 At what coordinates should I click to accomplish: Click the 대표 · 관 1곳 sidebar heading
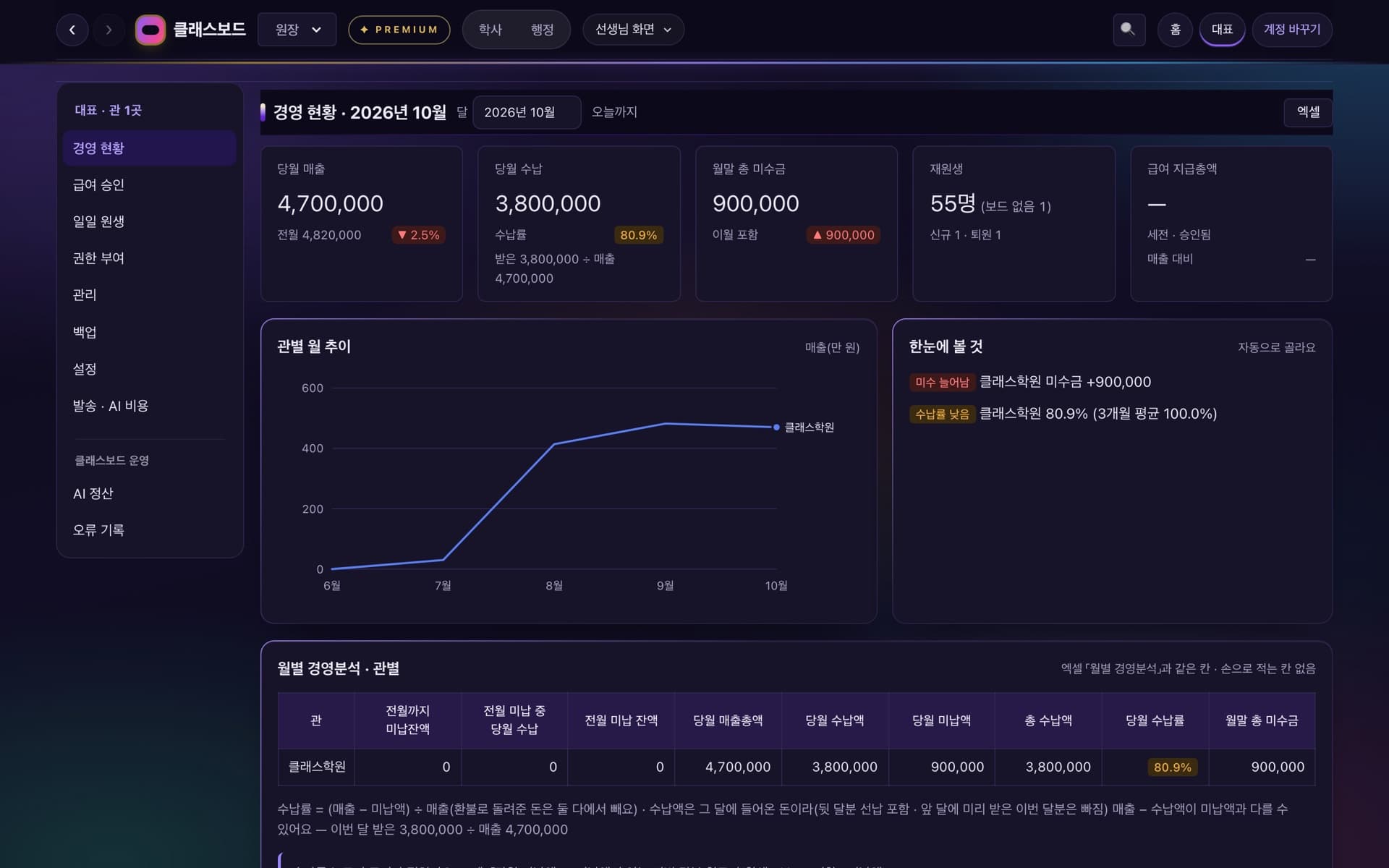coord(109,110)
